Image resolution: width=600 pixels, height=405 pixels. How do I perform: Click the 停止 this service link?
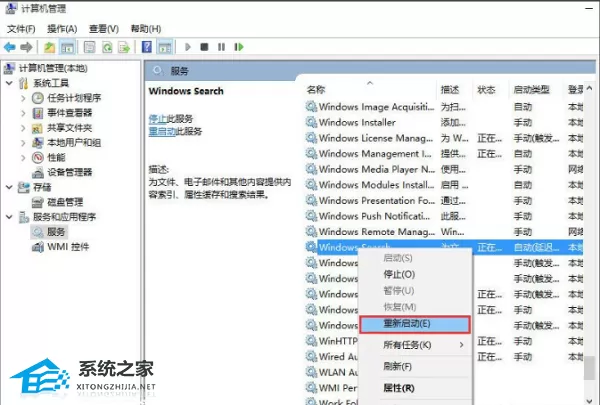(158, 119)
